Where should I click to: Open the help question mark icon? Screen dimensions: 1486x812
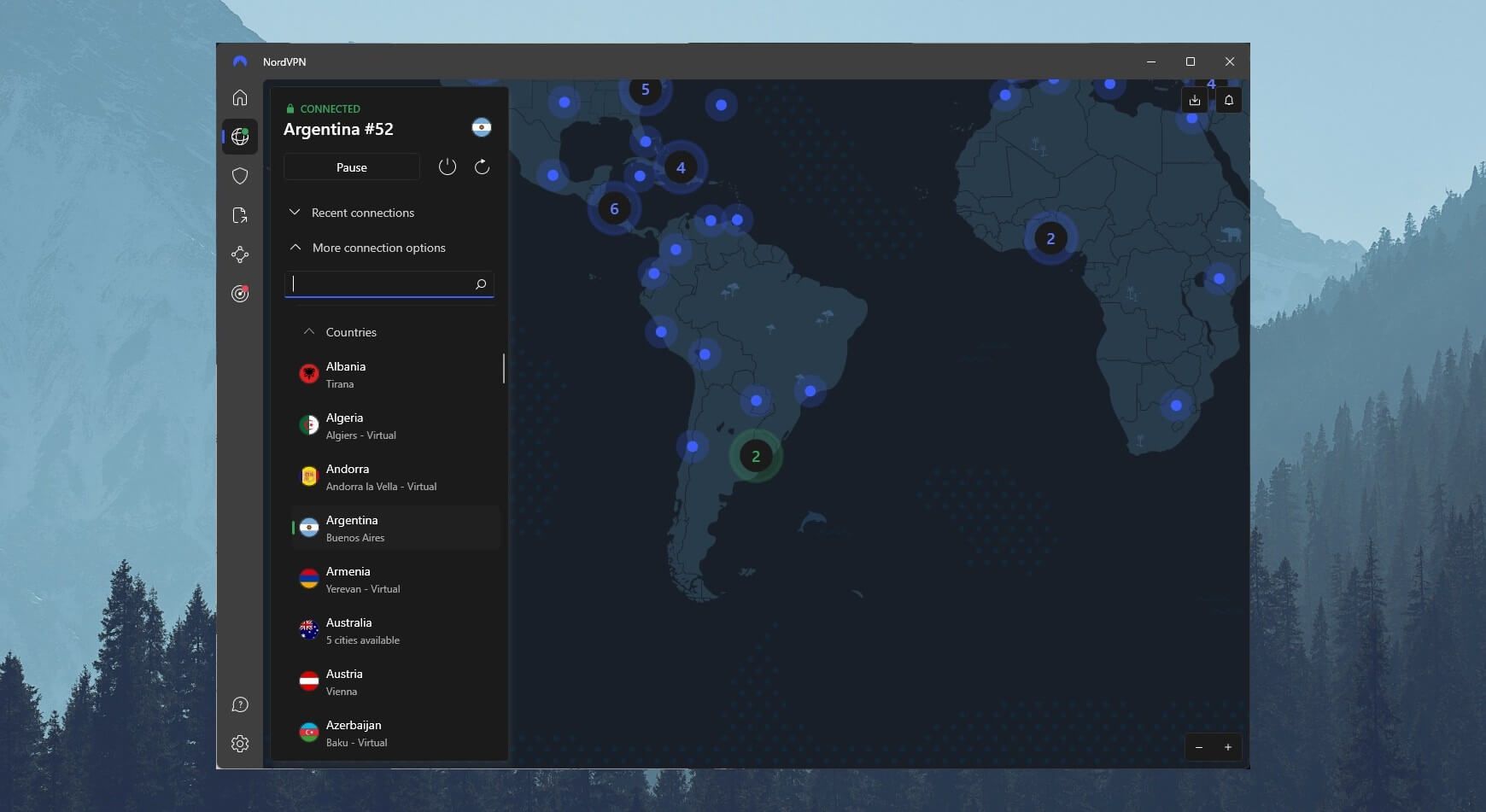click(x=240, y=704)
